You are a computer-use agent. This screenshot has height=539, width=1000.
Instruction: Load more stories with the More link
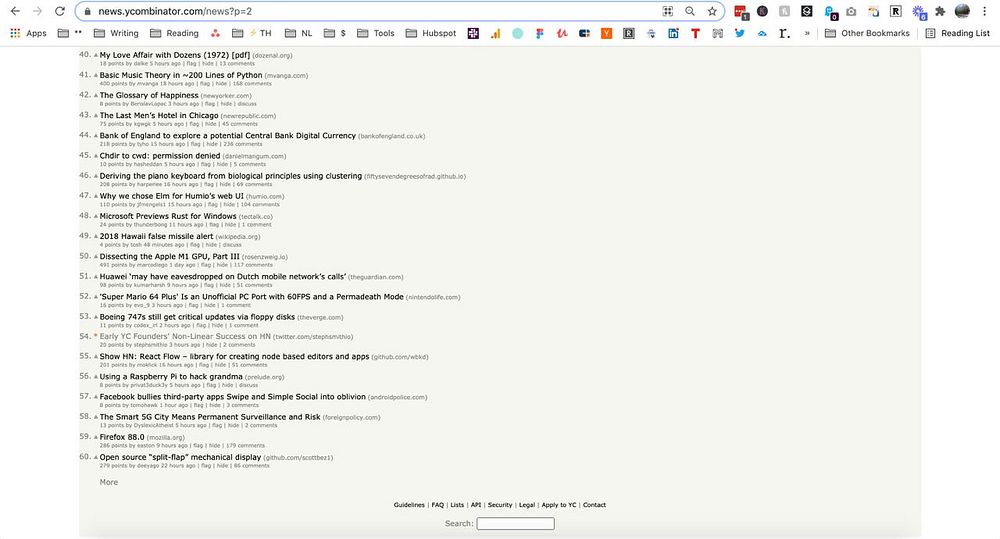[108, 482]
